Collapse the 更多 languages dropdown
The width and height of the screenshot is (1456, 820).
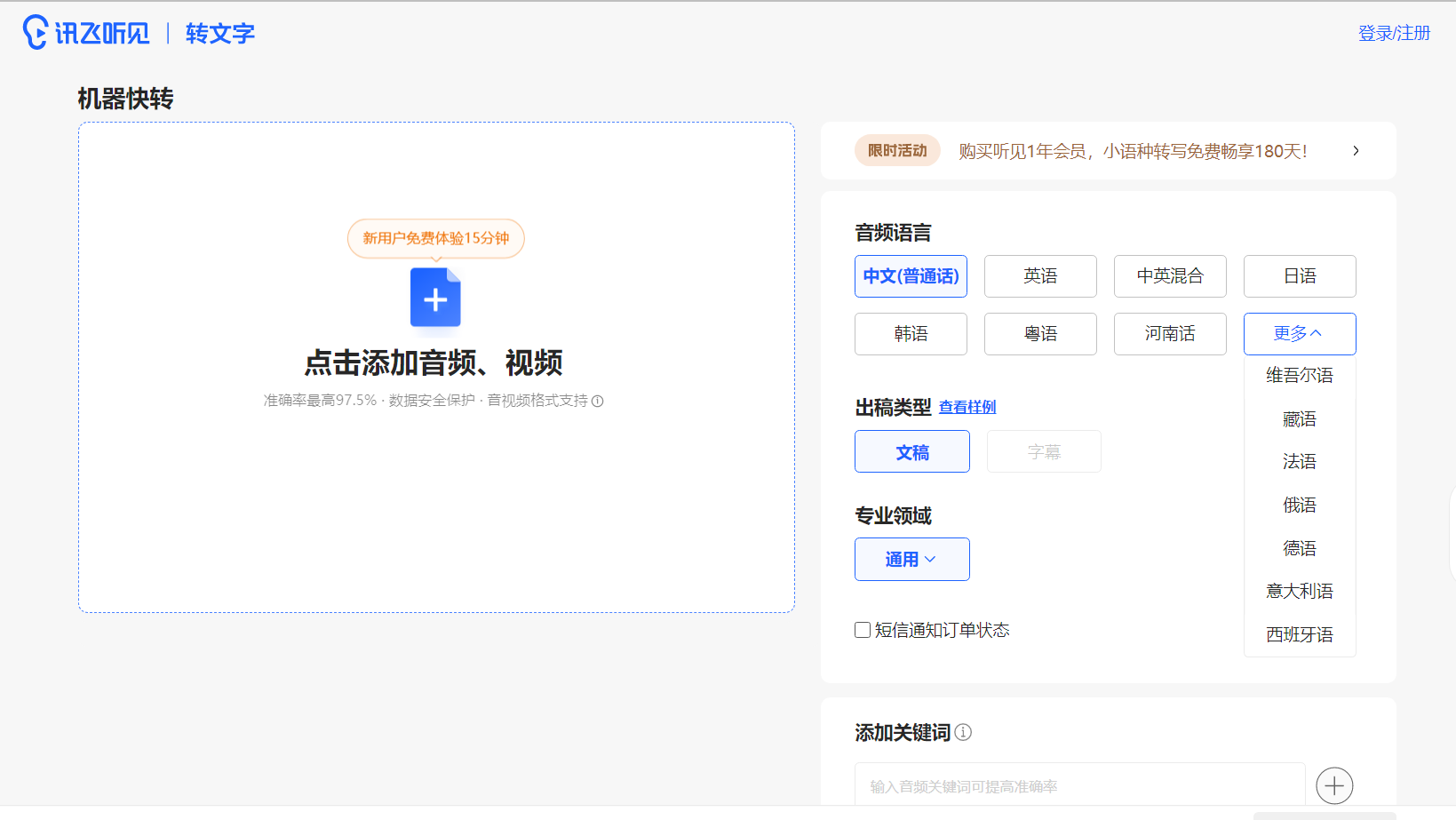(x=1300, y=334)
